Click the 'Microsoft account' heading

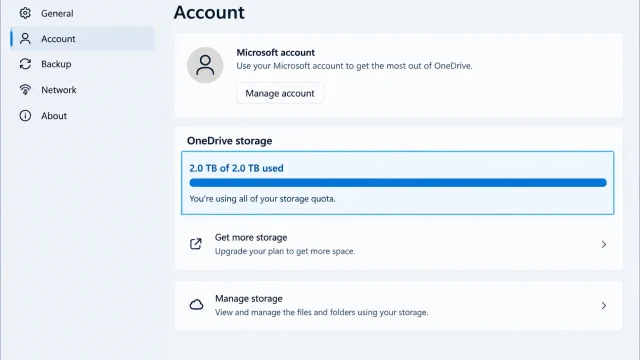point(276,53)
